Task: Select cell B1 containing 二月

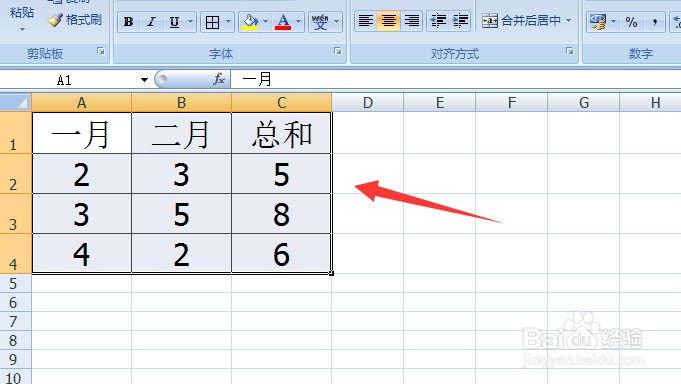Action: (x=182, y=133)
